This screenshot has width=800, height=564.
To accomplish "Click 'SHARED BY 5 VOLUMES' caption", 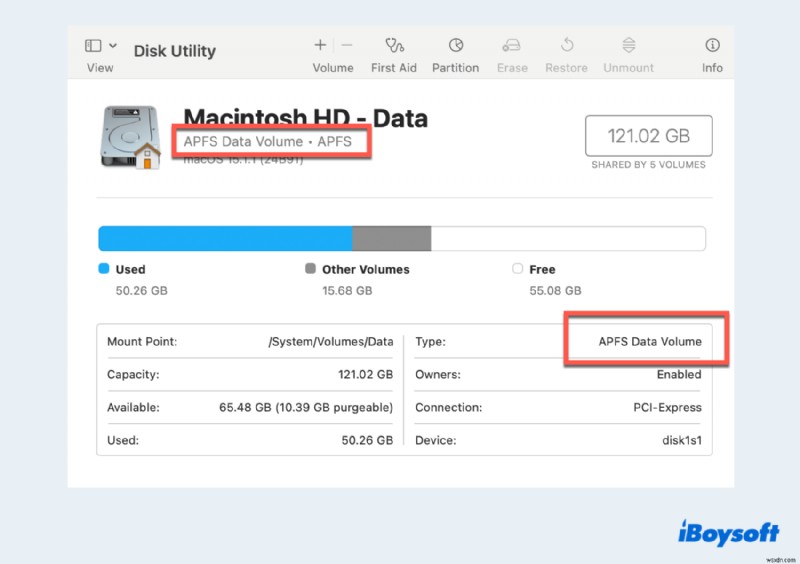I will click(648, 165).
